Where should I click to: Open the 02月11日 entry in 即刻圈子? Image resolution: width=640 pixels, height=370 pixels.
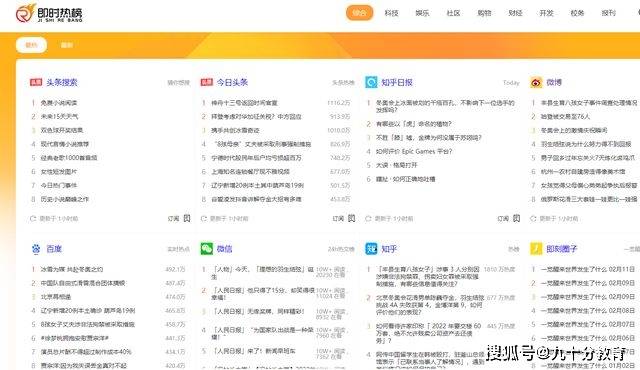(x=588, y=269)
